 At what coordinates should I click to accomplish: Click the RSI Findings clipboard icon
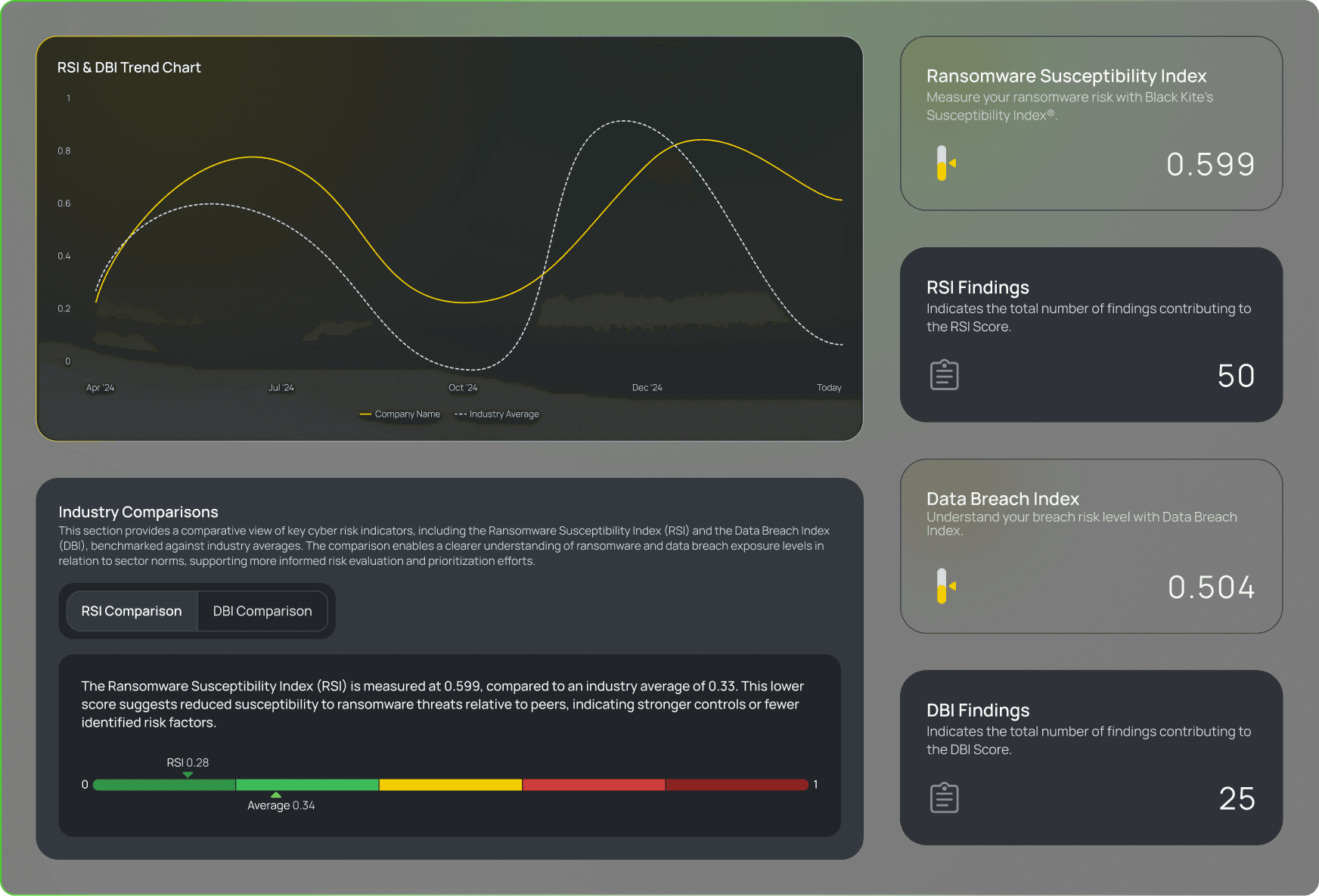tap(944, 375)
